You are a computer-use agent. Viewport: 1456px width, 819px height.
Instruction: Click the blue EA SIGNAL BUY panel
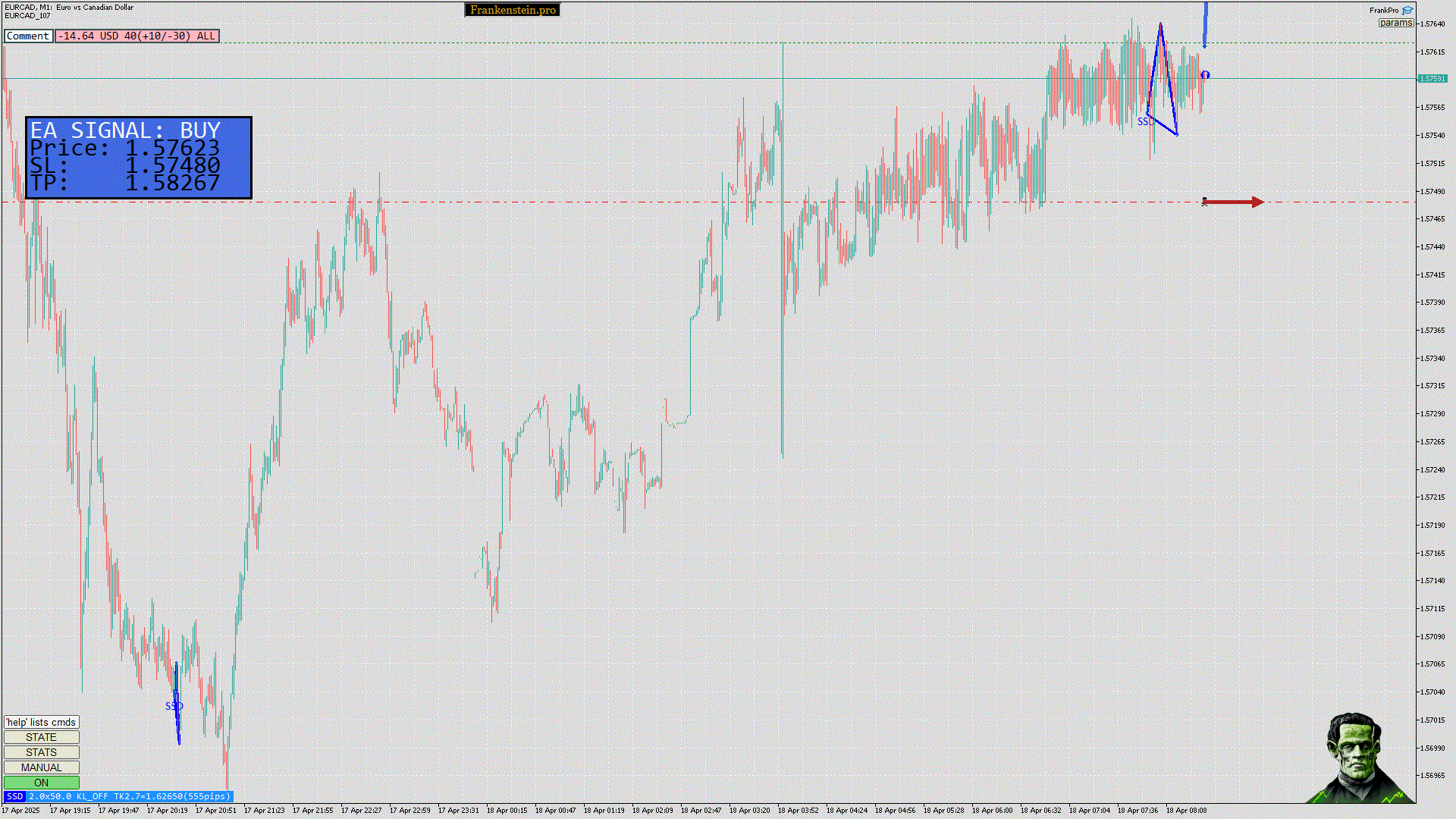138,158
